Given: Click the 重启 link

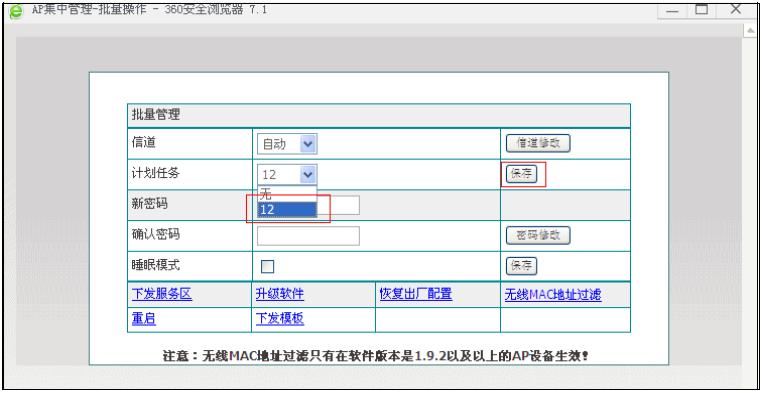Looking at the screenshot, I should coord(144,319).
